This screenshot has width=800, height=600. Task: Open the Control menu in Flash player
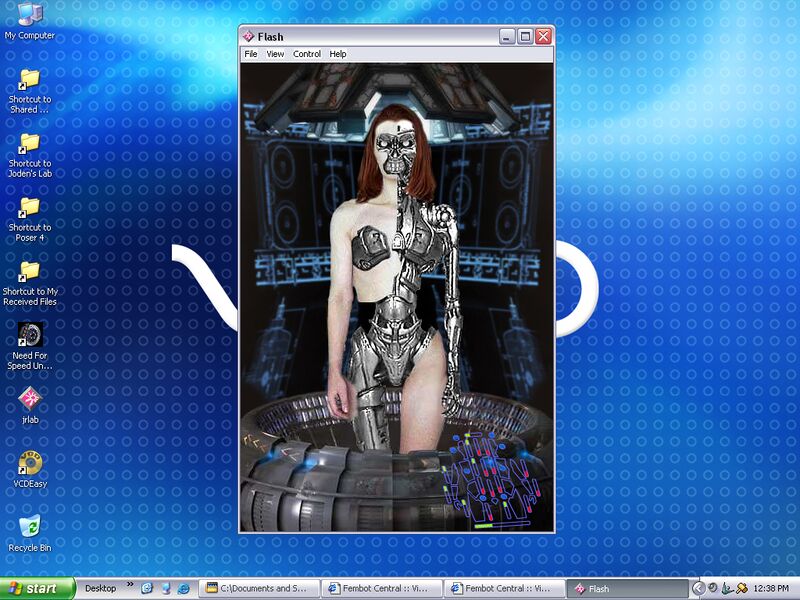(307, 54)
